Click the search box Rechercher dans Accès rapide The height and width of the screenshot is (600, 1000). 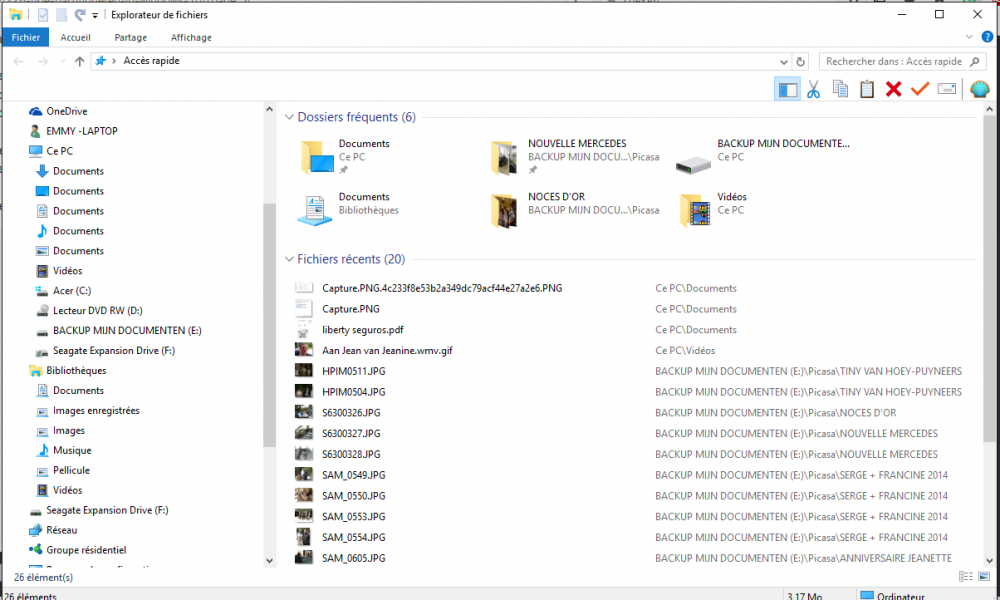coord(902,61)
